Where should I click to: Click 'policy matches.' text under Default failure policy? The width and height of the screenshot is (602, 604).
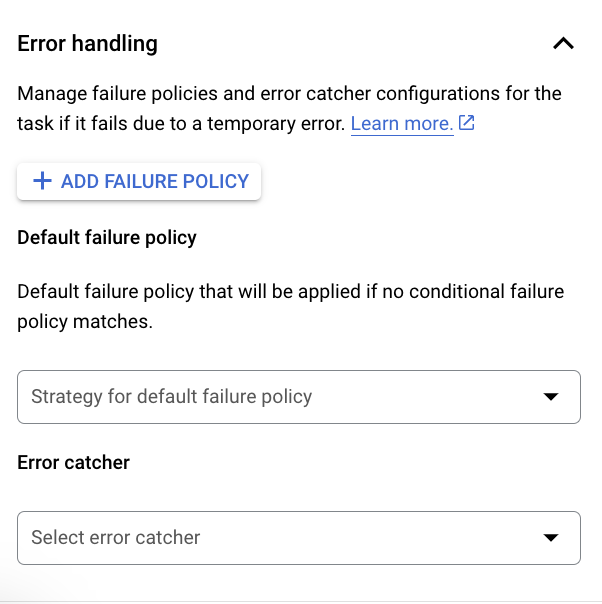click(85, 323)
